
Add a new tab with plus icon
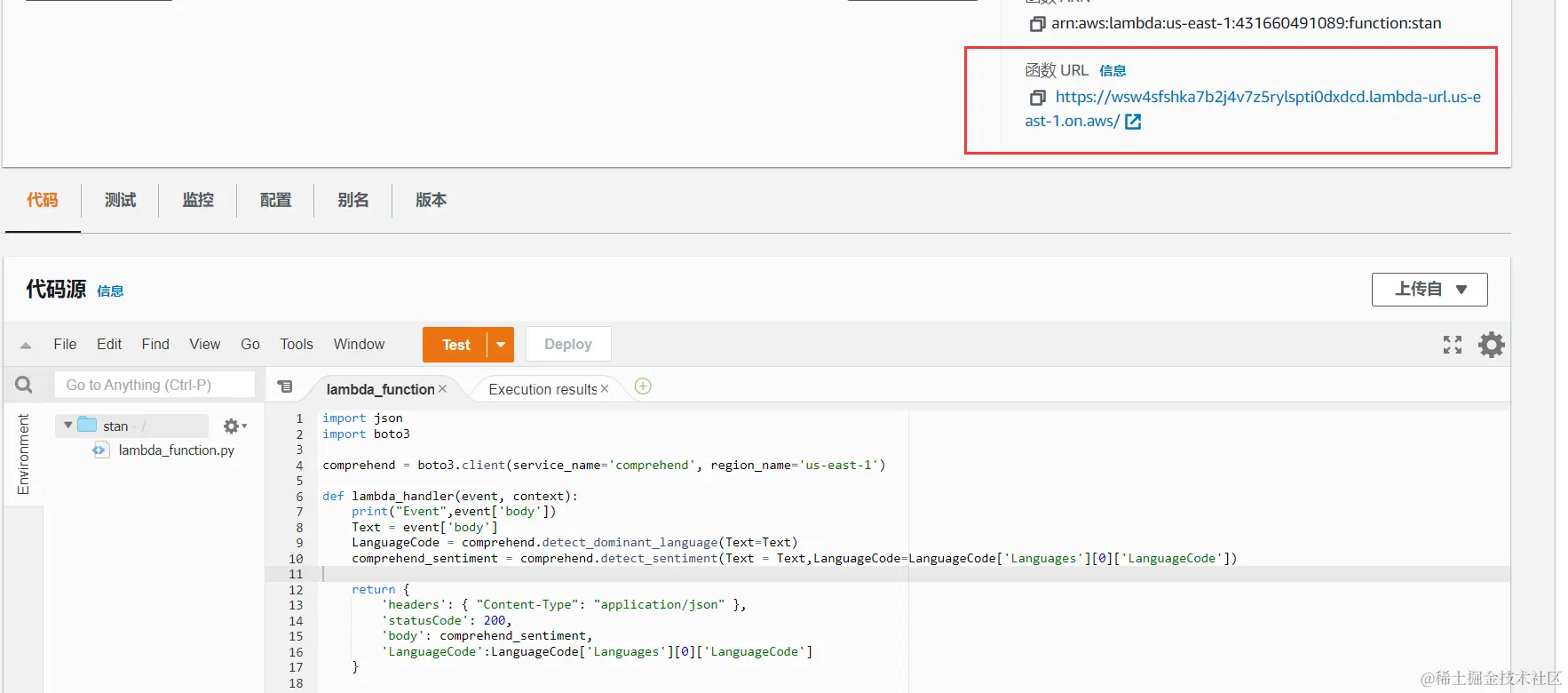(x=643, y=386)
